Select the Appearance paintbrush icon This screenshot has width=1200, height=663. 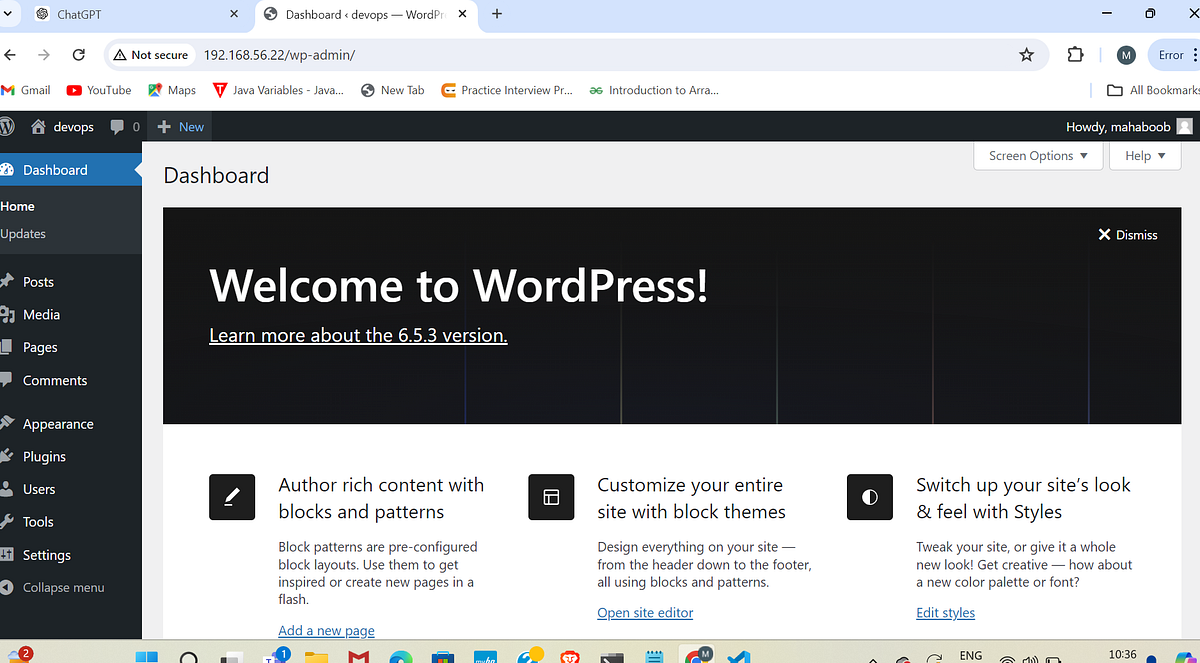(x=10, y=423)
